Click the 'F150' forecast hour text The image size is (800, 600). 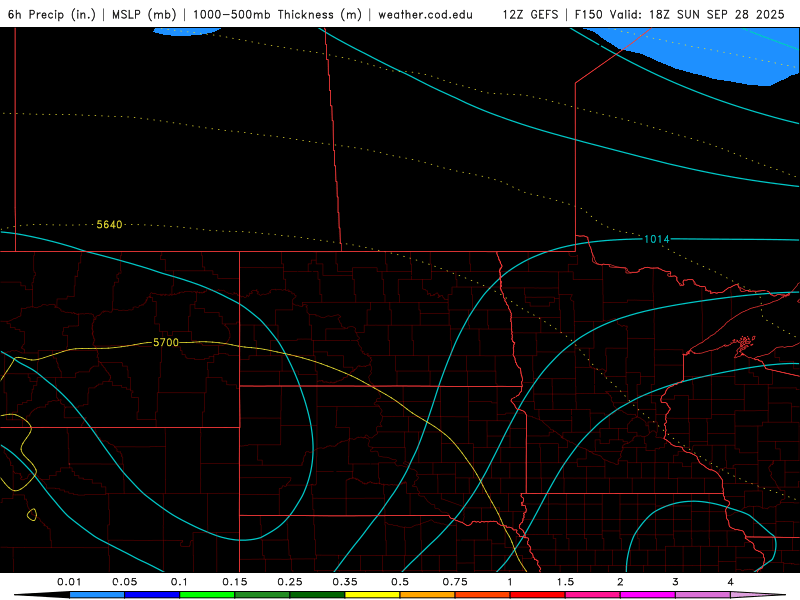coord(588,14)
